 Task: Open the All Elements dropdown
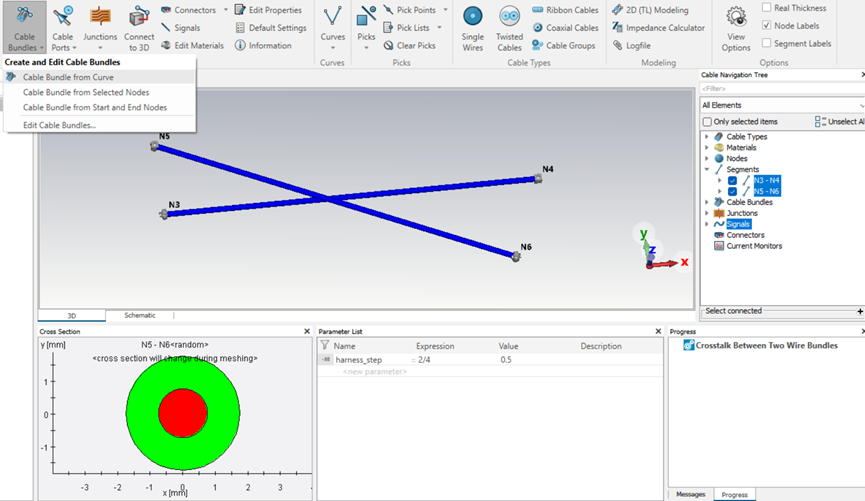pos(782,105)
